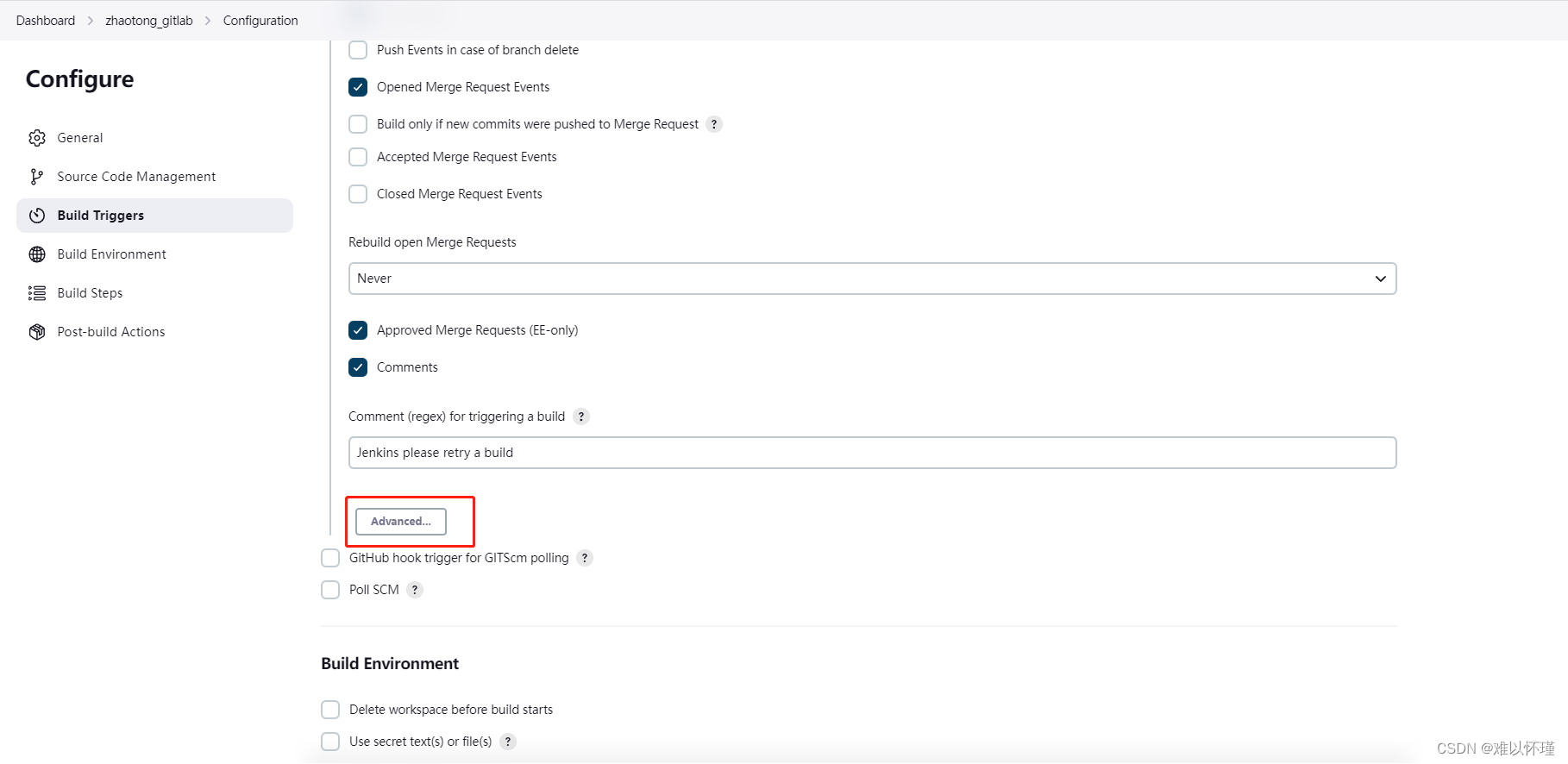1568x764 pixels.
Task: Go to Post-build Actions section
Action: [x=154, y=332]
